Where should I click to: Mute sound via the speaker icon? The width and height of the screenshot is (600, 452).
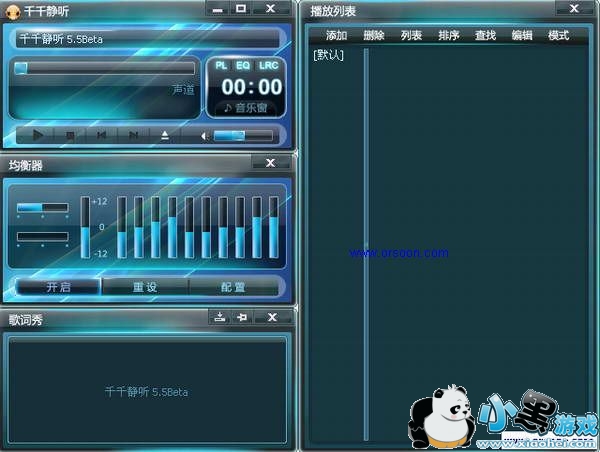pyautogui.click(x=205, y=136)
